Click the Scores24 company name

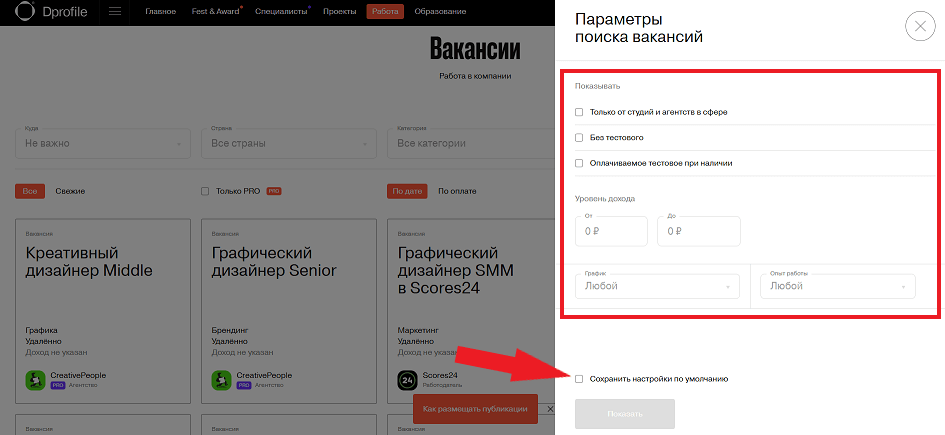(x=439, y=375)
